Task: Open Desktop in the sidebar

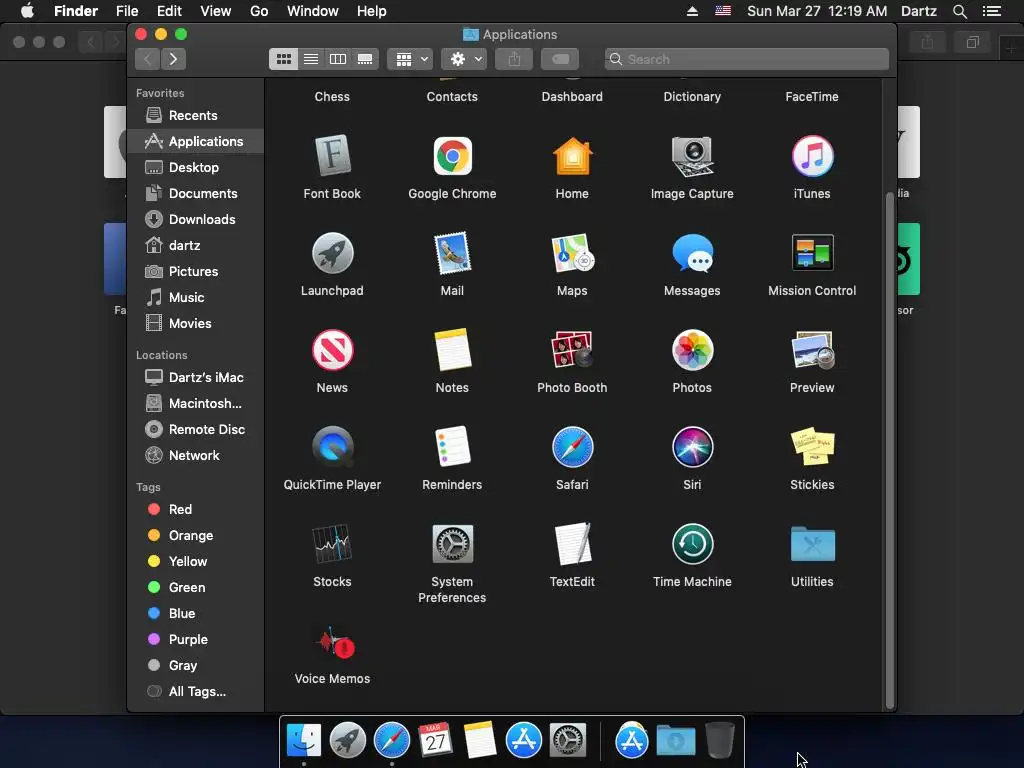Action: (x=195, y=168)
